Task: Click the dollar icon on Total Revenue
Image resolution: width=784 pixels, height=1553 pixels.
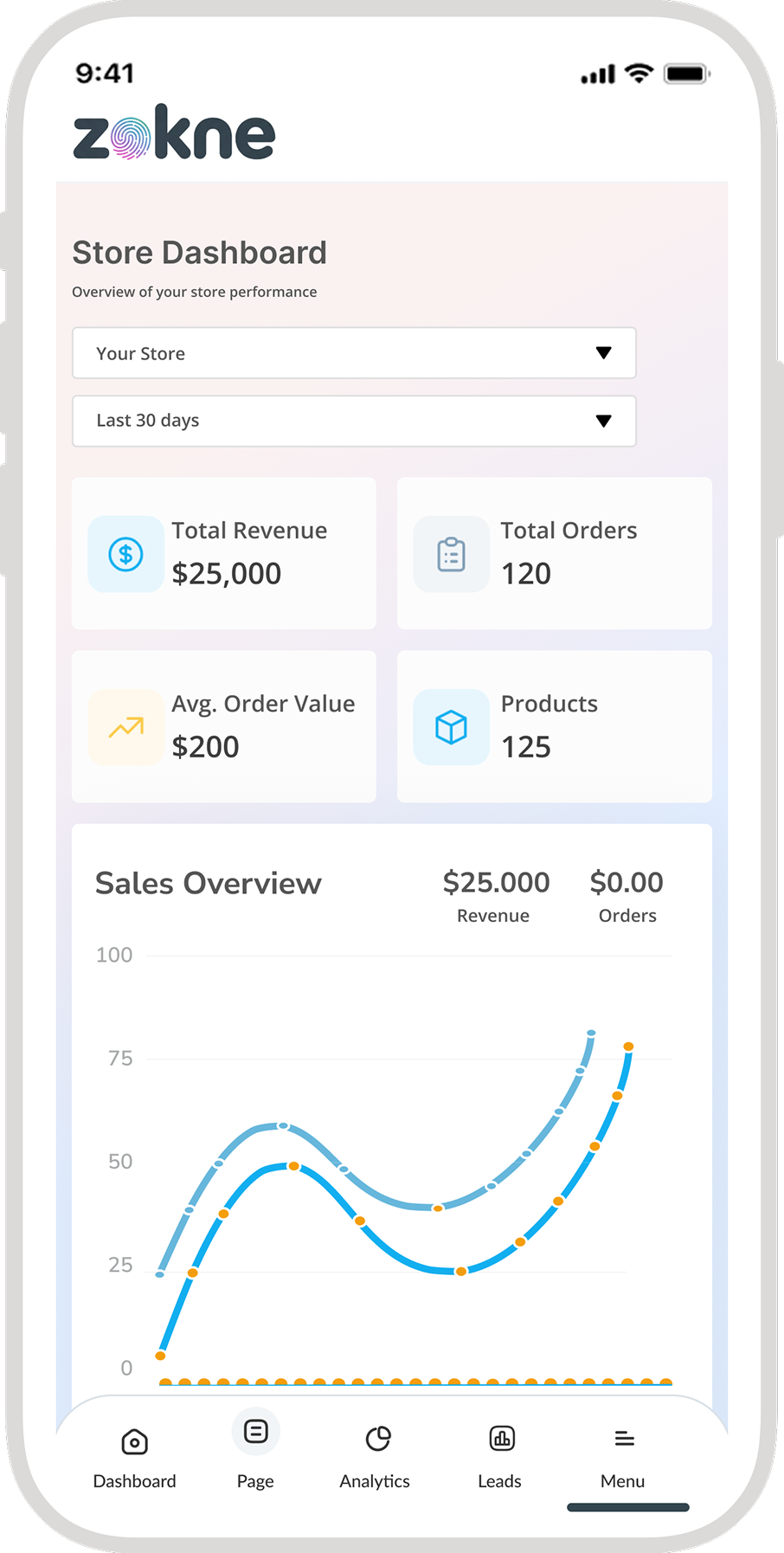Action: tap(125, 554)
